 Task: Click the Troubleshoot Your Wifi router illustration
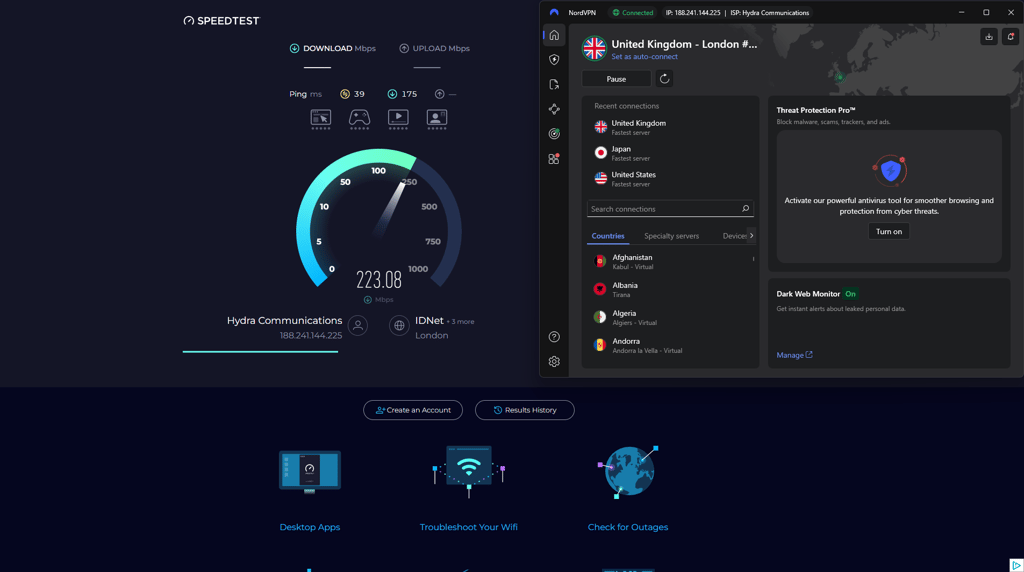pos(468,471)
